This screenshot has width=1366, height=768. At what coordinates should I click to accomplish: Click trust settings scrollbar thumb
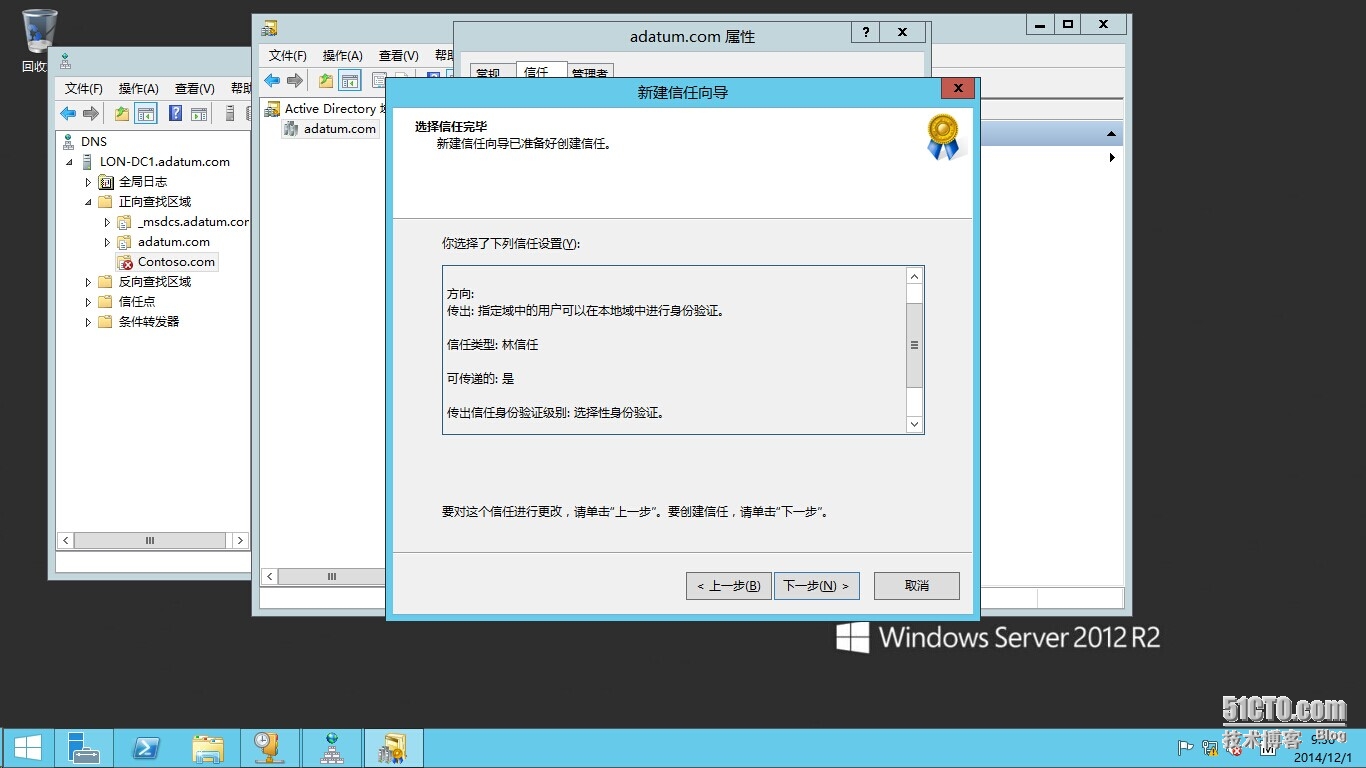[914, 345]
